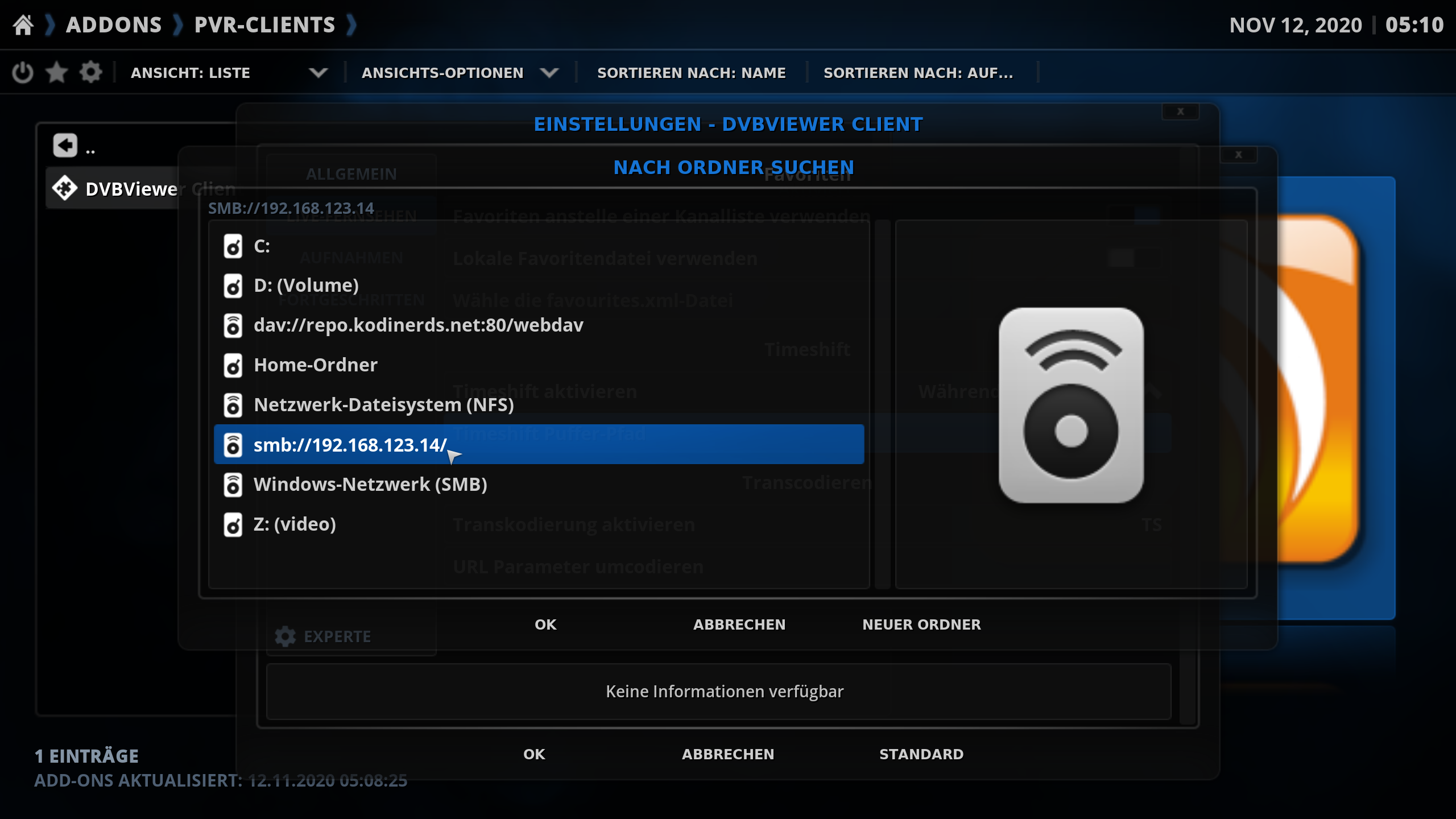Click large network share preview image

click(1071, 405)
